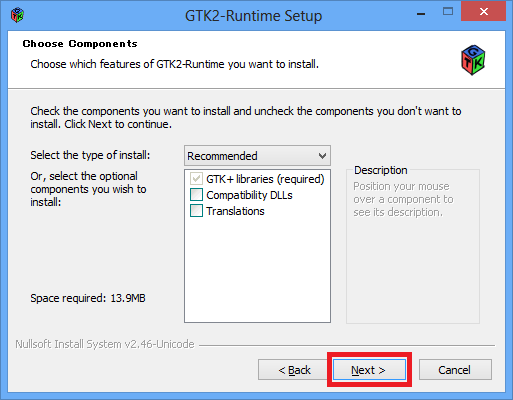Minimize the GTK2-Runtime Setup window
The width and height of the screenshot is (513, 400).
pyautogui.click(x=421, y=13)
